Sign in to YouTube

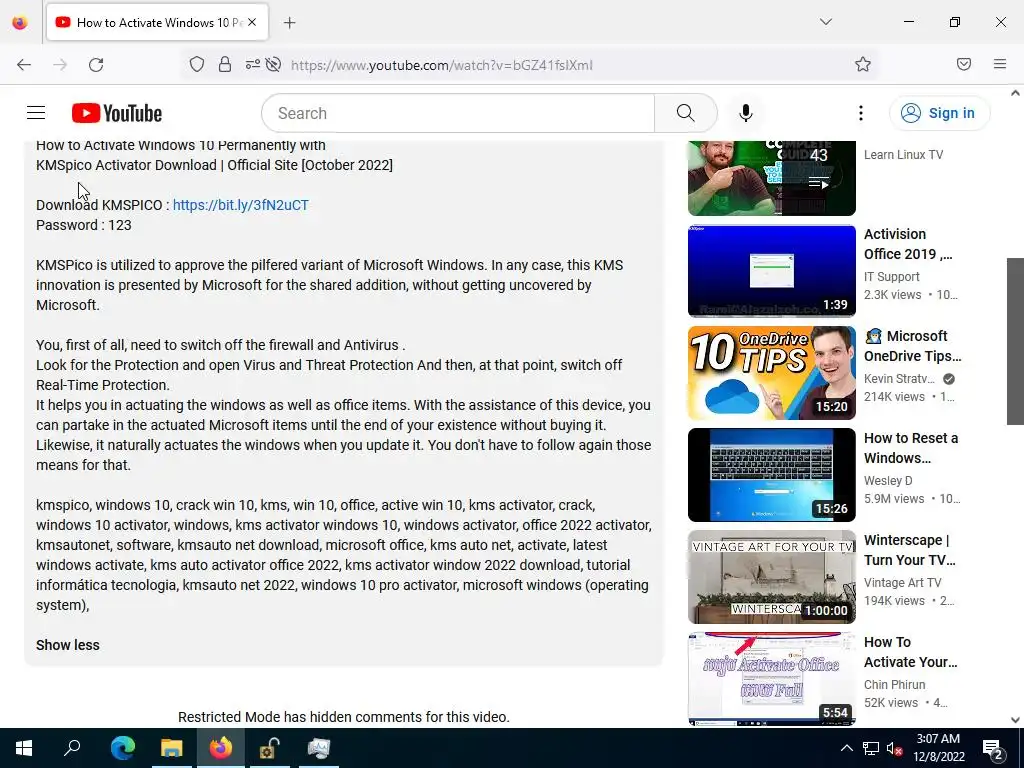(x=938, y=113)
